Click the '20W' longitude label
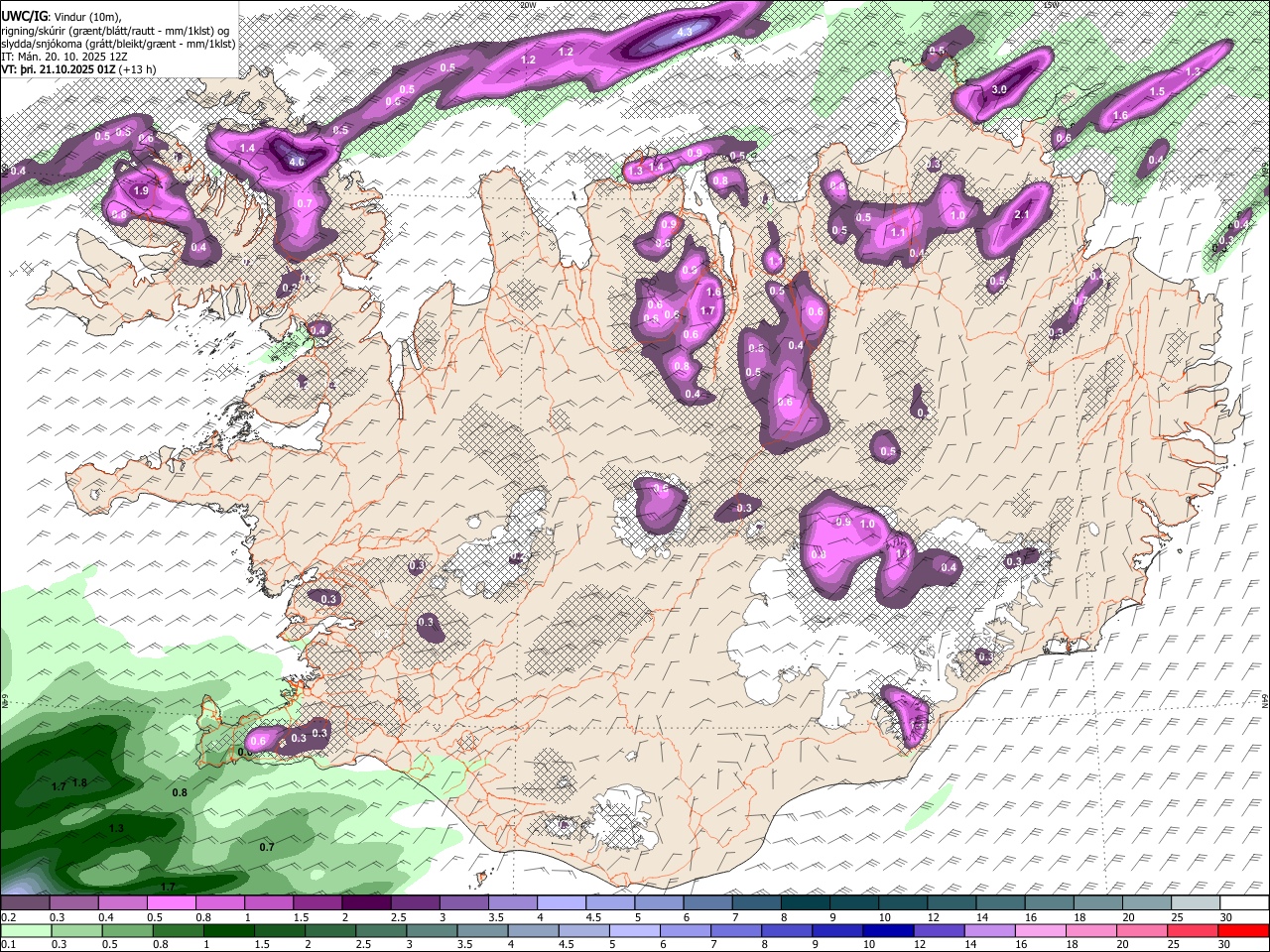The width and height of the screenshot is (1270, 952). [x=527, y=5]
